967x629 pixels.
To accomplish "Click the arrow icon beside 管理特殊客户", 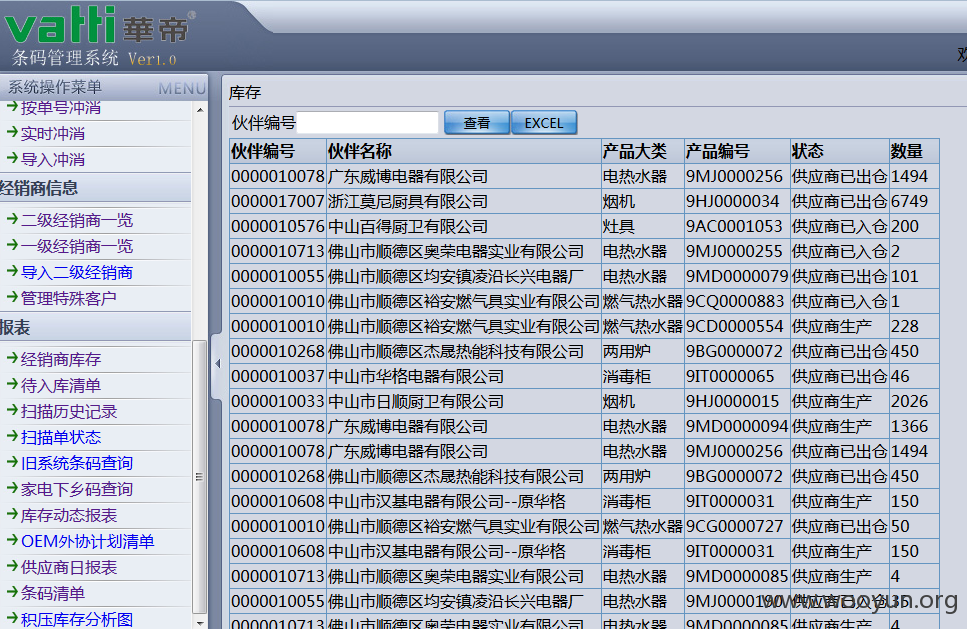I will tap(12, 297).
